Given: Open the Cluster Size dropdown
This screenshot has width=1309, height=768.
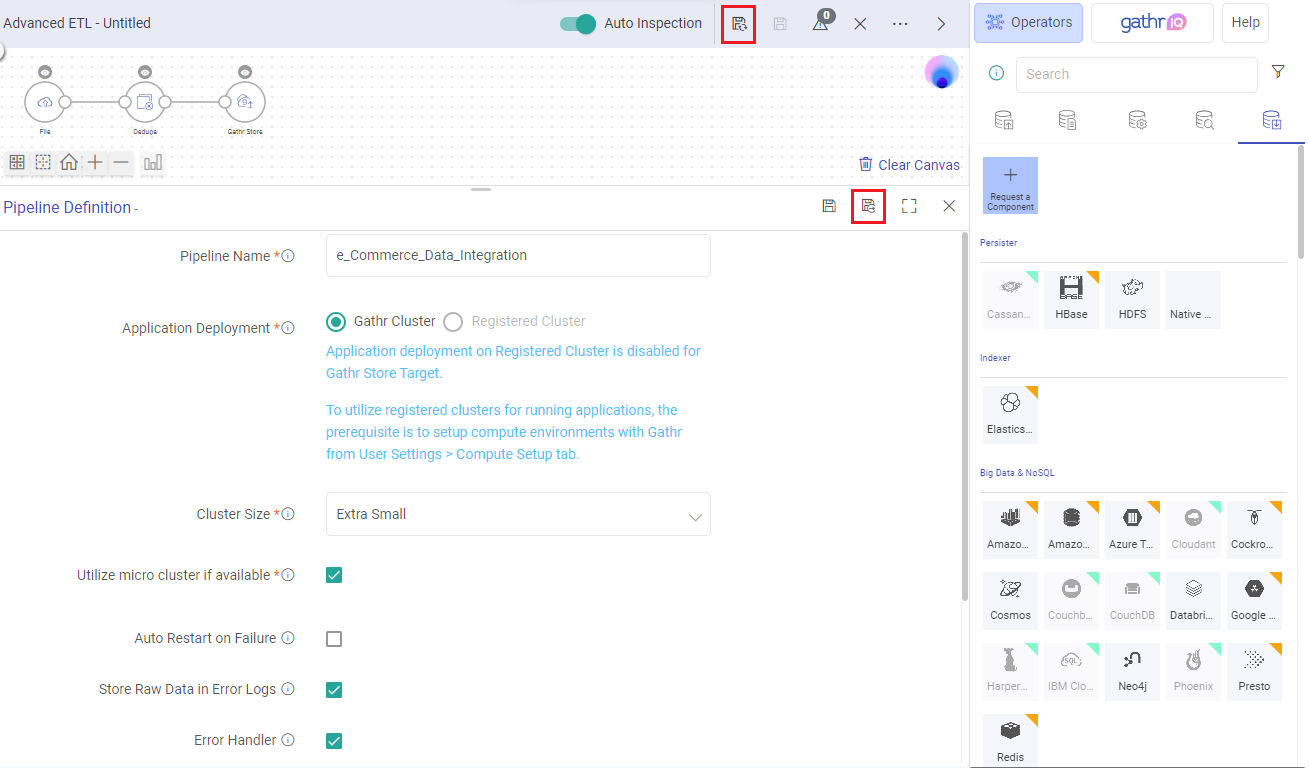Looking at the screenshot, I should (518, 514).
